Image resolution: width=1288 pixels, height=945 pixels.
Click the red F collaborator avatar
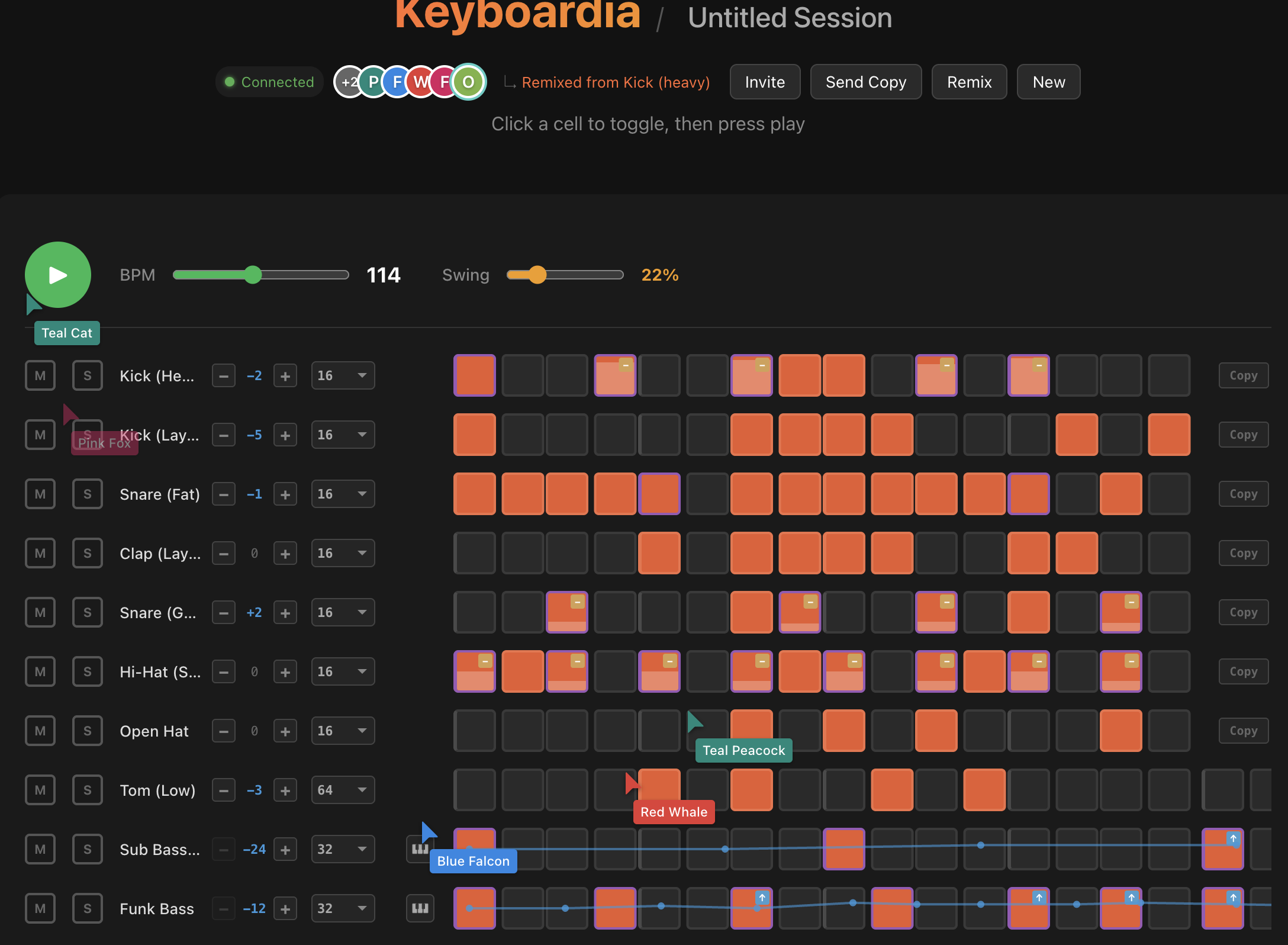tap(444, 82)
